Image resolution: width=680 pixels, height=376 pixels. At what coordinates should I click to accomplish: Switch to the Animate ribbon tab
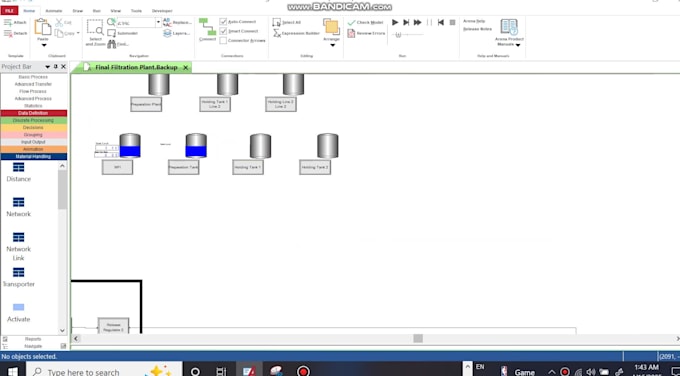54,10
